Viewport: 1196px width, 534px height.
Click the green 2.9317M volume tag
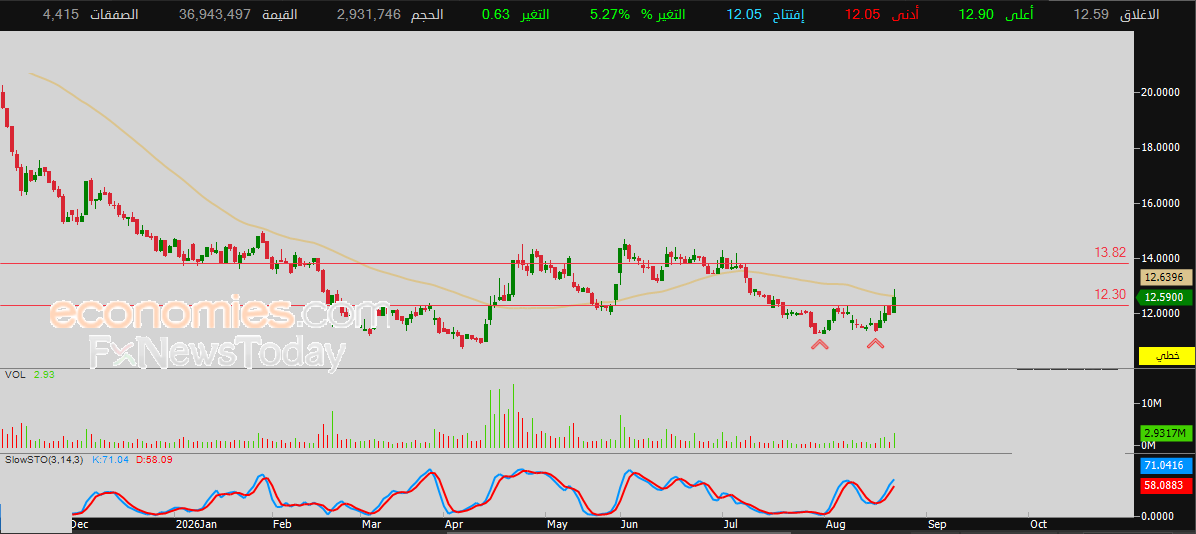point(1165,433)
